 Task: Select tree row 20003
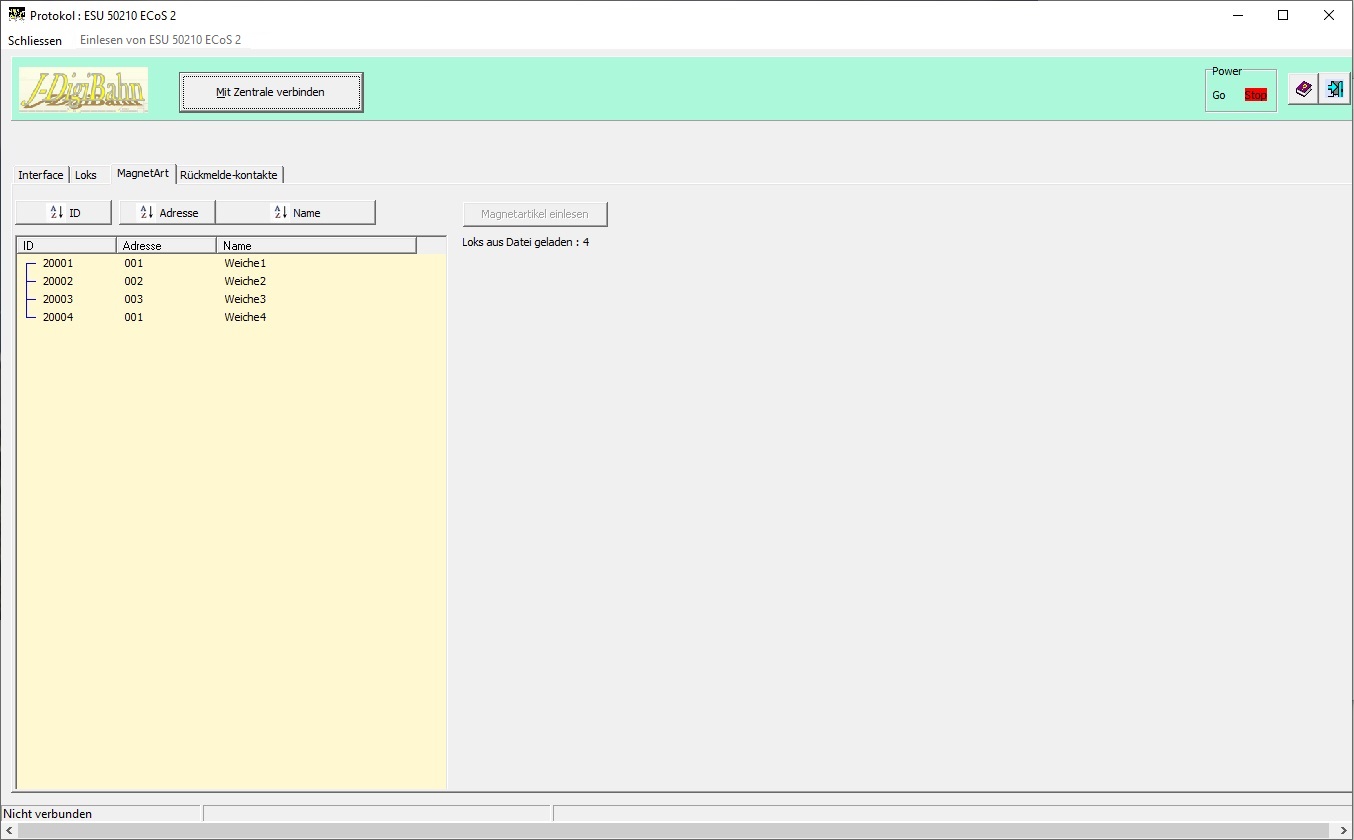click(x=231, y=299)
